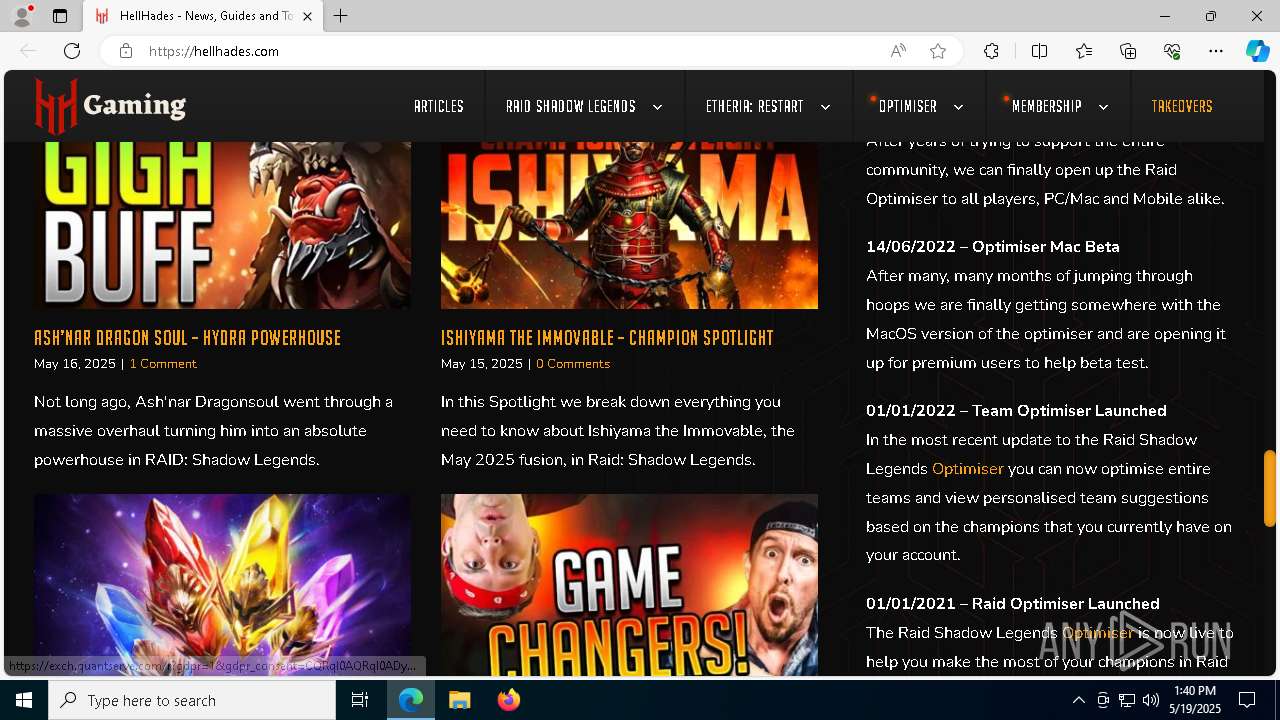Click the page vertical scrollbar thumb

(x=1270, y=488)
